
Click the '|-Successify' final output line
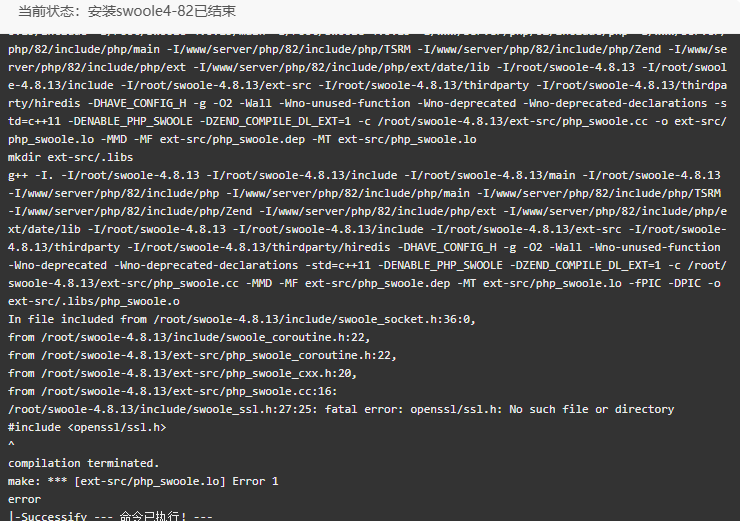click(x=110, y=516)
